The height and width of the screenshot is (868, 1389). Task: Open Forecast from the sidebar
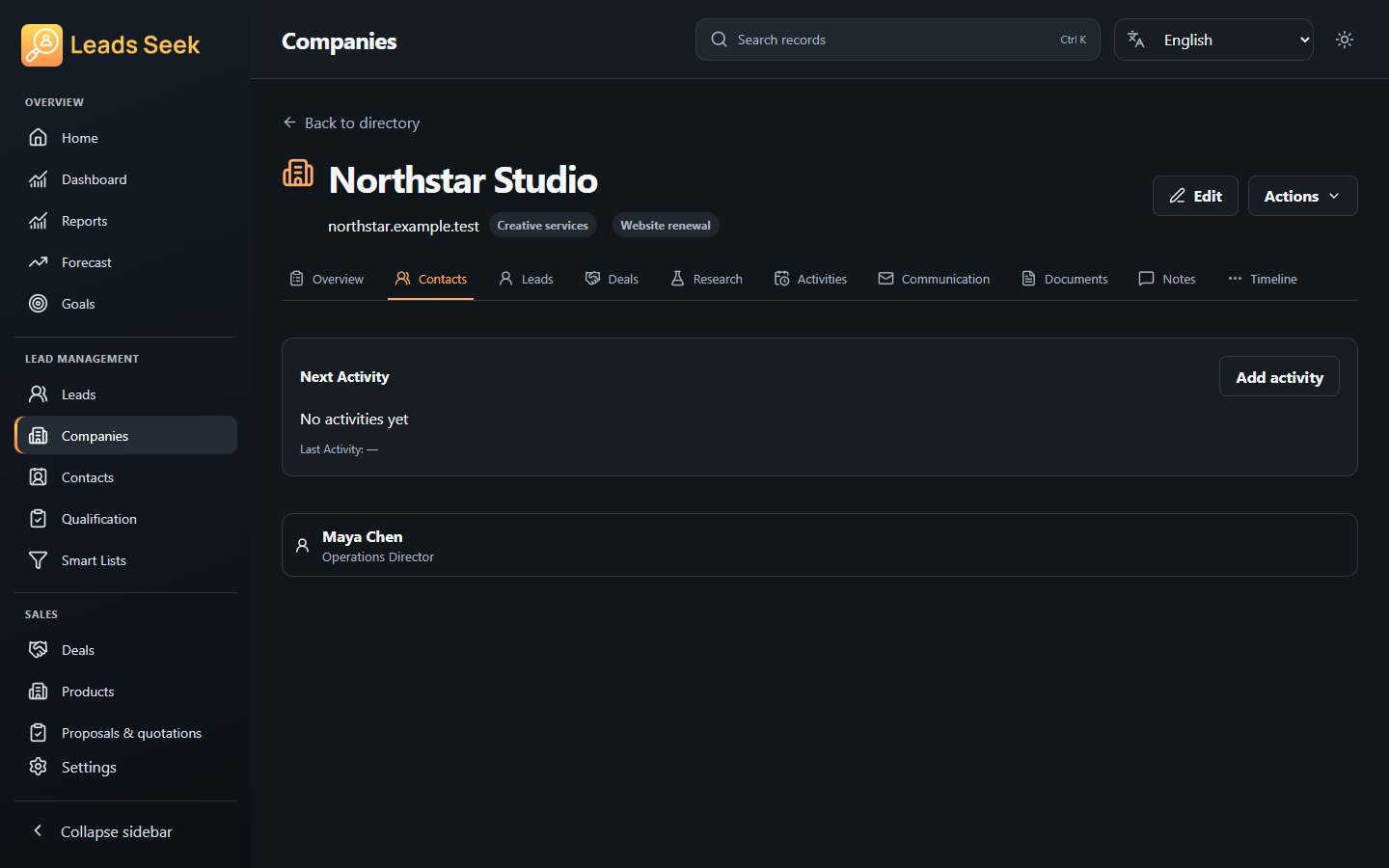(x=125, y=262)
